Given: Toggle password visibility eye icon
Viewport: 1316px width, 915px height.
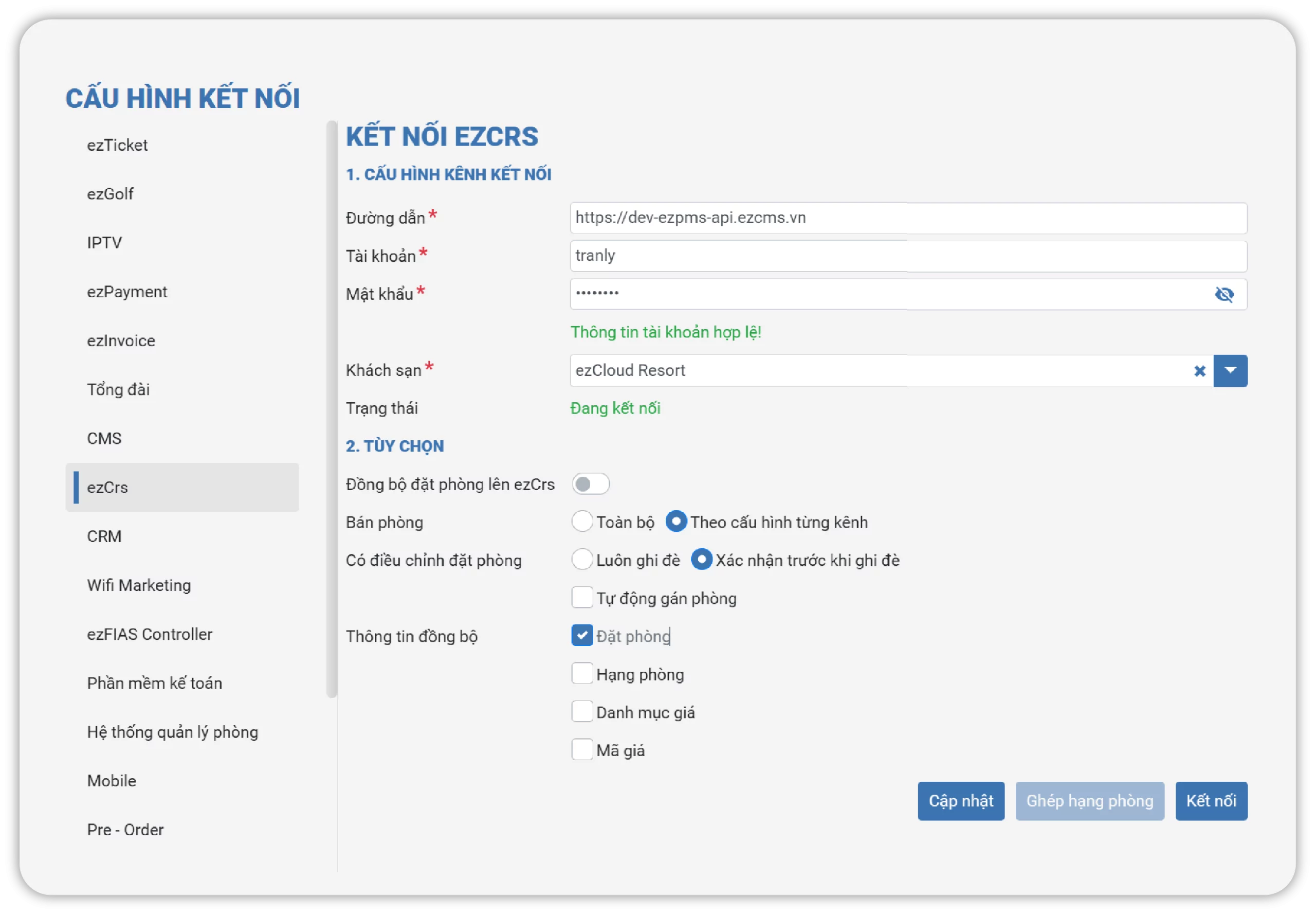Looking at the screenshot, I should (x=1224, y=294).
